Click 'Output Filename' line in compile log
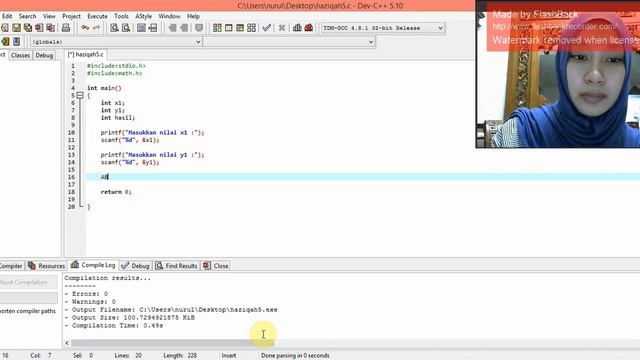Screen dimensions: 640x360 [x=171, y=310]
